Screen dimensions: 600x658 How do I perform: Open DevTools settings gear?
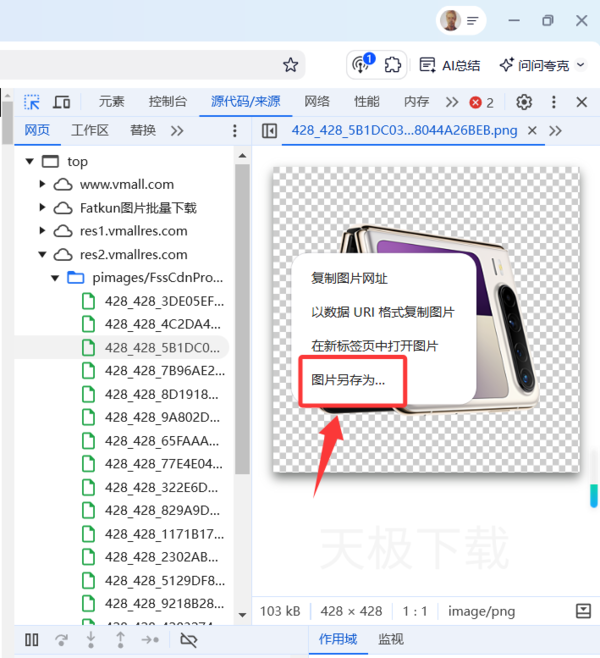524,102
